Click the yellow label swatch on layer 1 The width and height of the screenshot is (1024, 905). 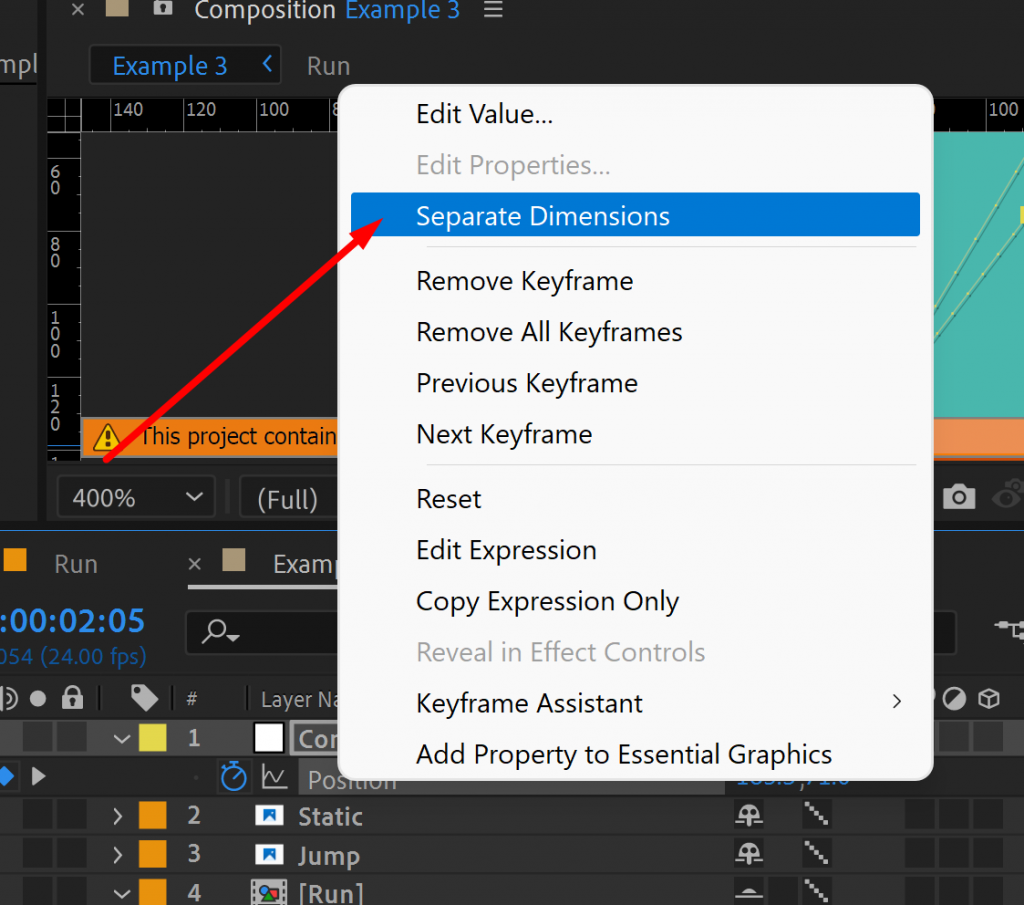click(x=152, y=739)
